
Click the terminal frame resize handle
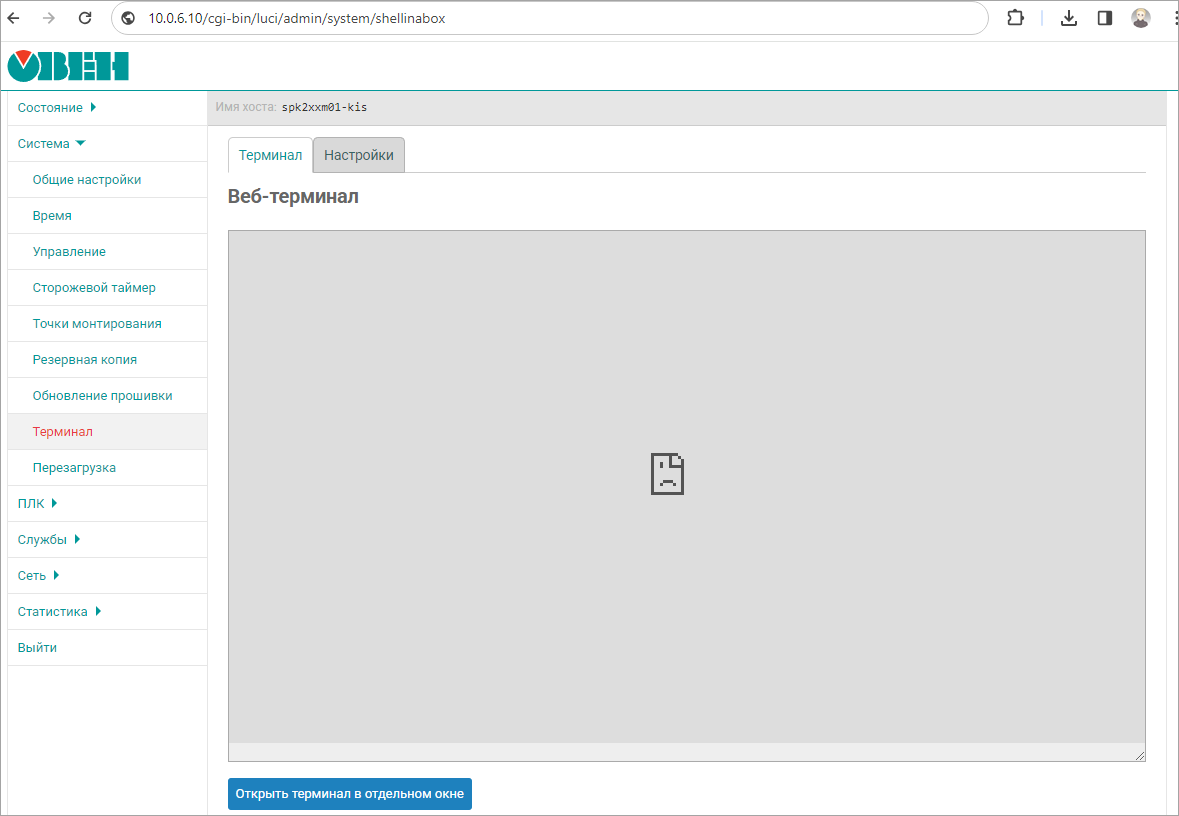point(1139,755)
